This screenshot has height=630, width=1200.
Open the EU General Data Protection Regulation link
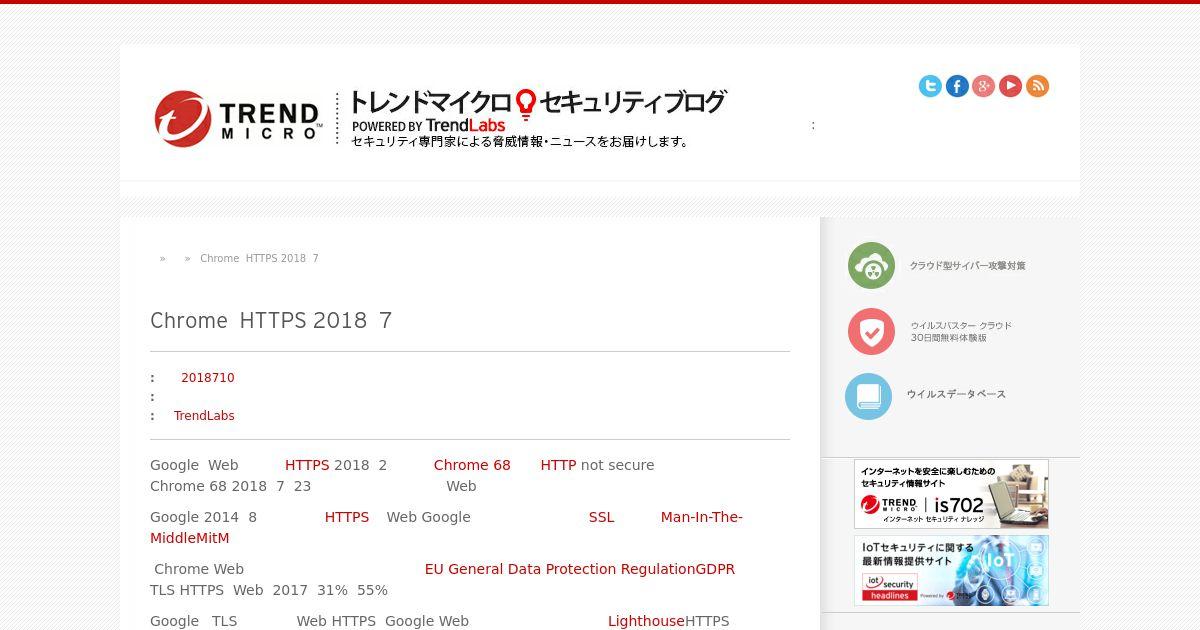[x=579, y=569]
